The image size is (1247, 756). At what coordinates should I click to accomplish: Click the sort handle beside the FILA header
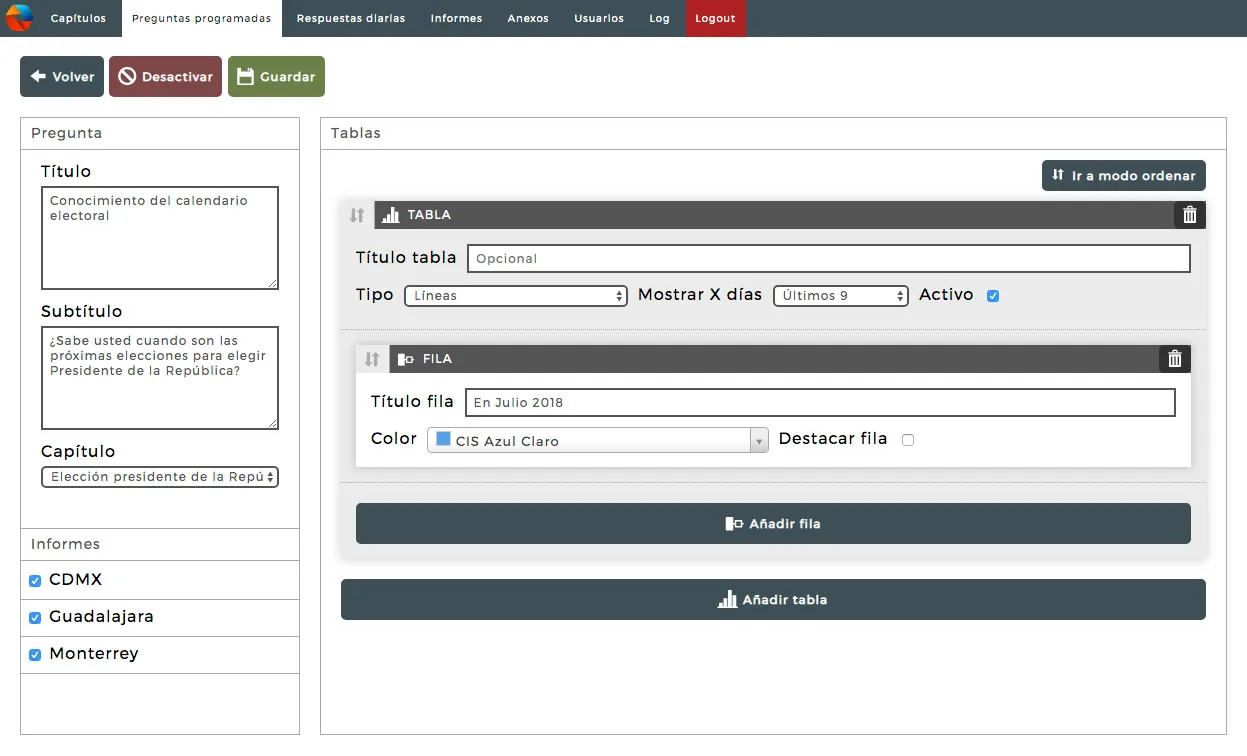point(371,358)
